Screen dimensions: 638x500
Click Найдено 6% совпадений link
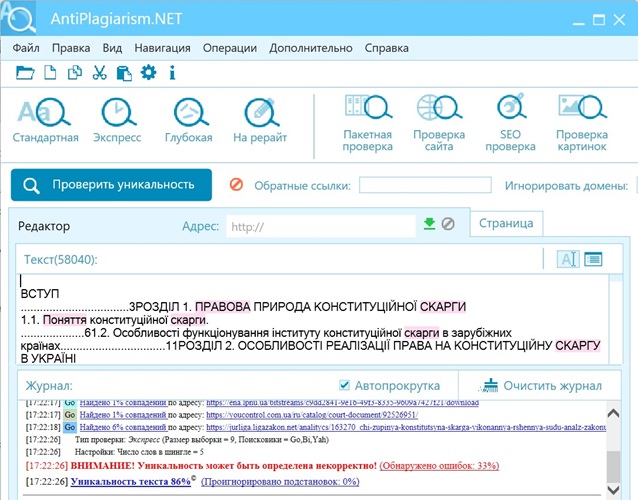(123, 427)
